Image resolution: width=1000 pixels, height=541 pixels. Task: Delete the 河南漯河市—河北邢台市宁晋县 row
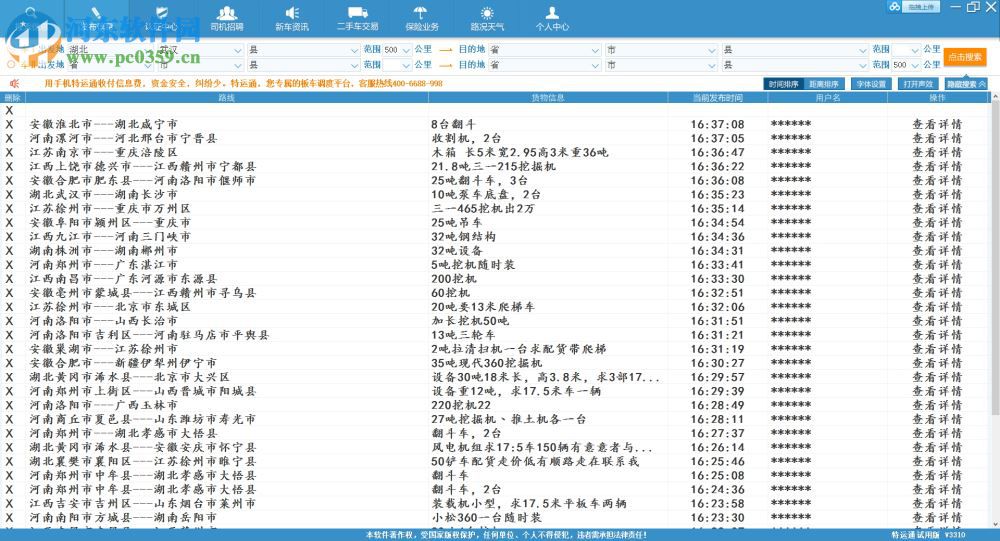tap(9, 138)
